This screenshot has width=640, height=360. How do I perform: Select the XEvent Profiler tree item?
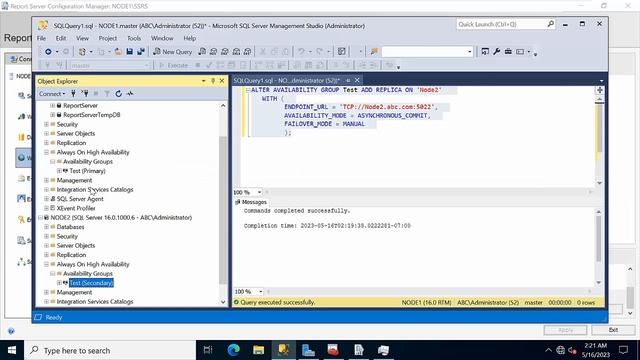(76, 208)
